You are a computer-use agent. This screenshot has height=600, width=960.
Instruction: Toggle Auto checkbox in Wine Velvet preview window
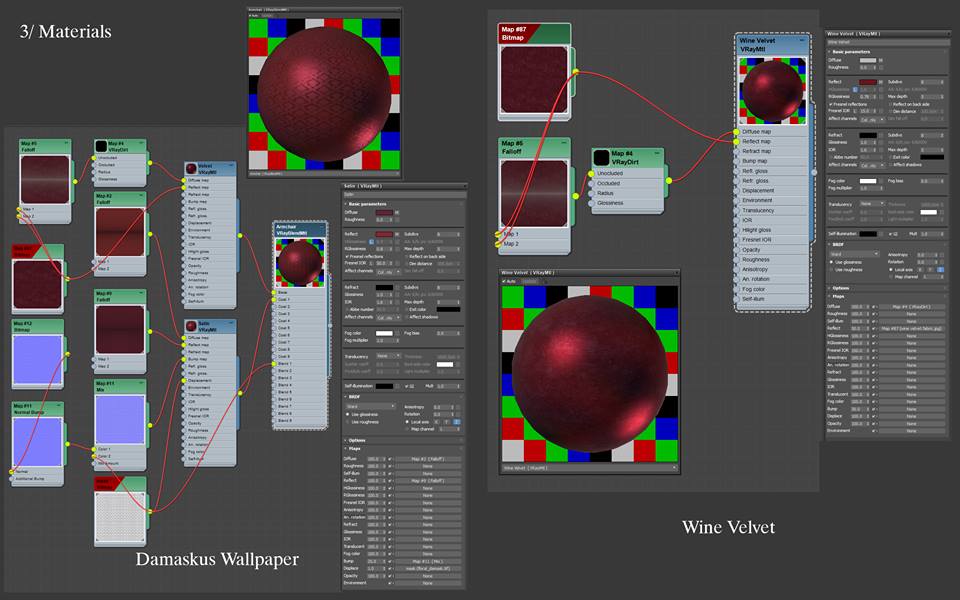505,281
